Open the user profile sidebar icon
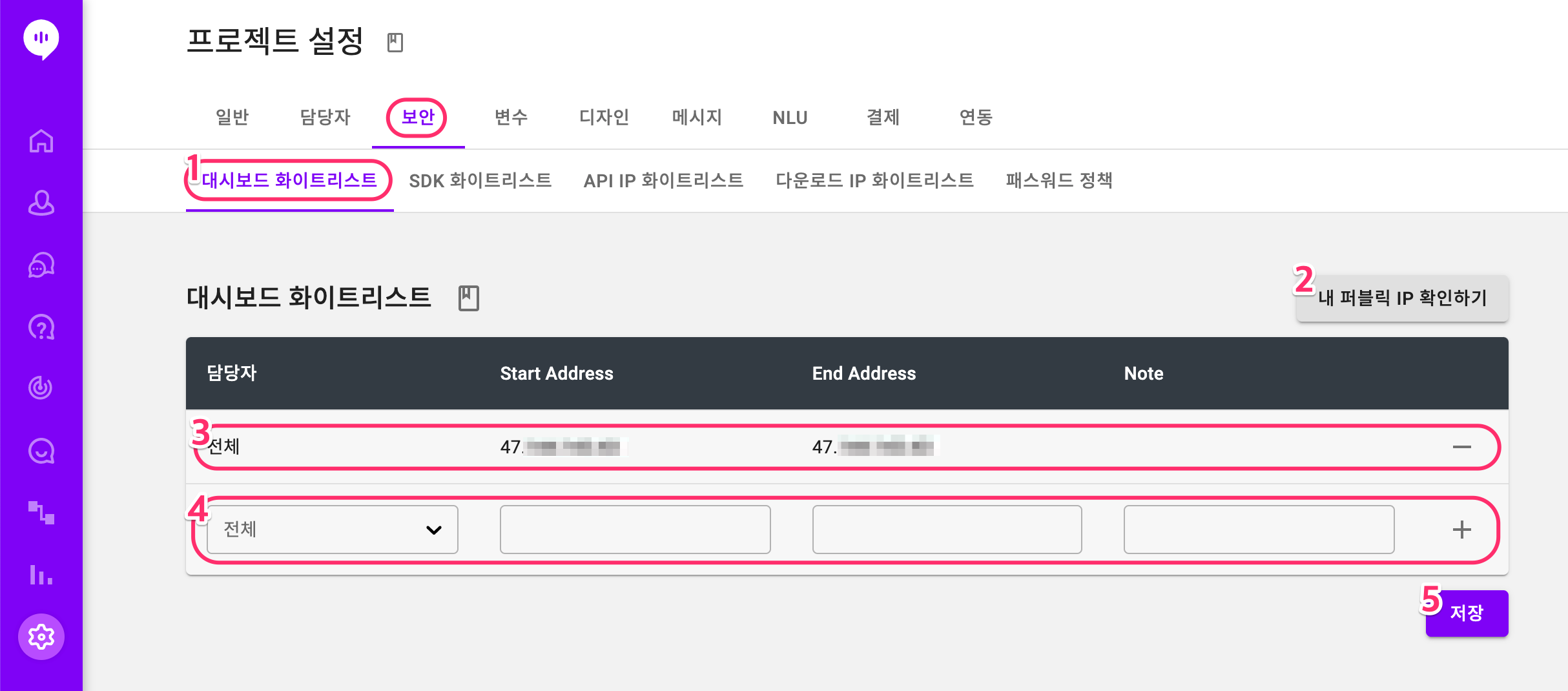Image resolution: width=1568 pixels, height=691 pixels. pyautogui.click(x=41, y=203)
